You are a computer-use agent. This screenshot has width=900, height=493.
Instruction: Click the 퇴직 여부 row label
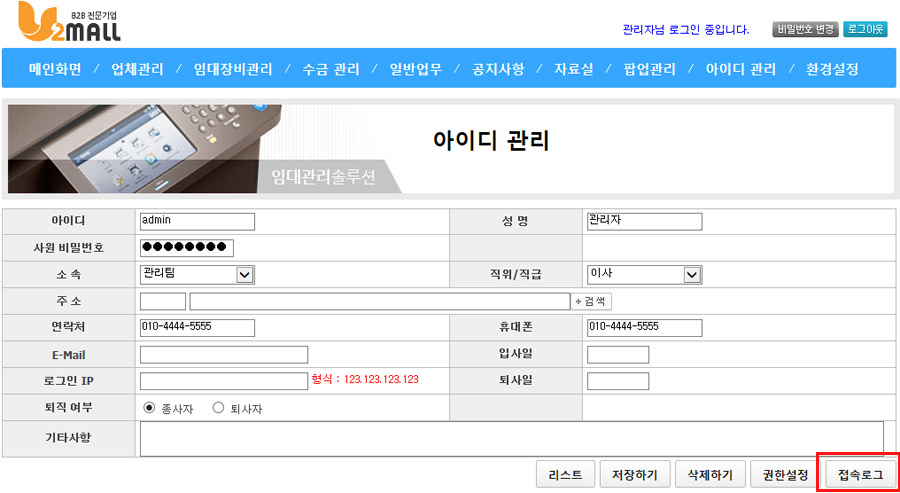(x=68, y=408)
